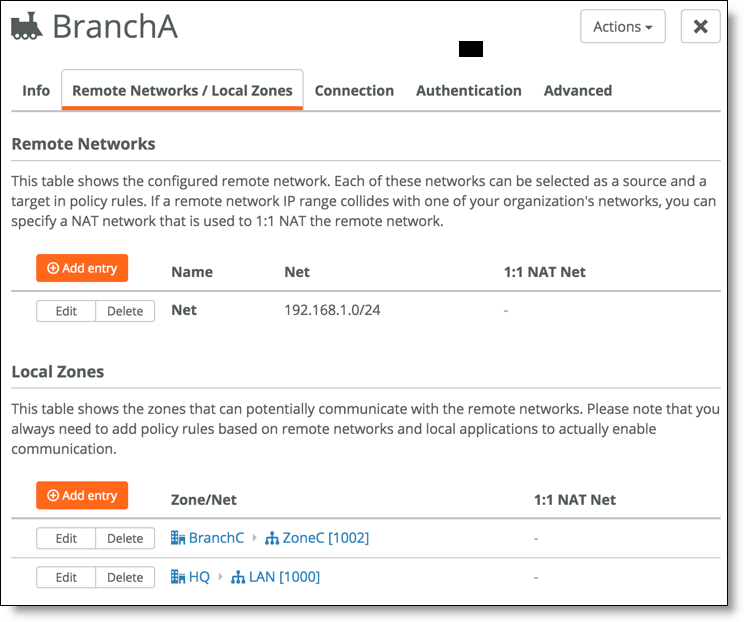Go to the Authentication tab
Image resolution: width=744 pixels, height=622 pixels.
point(469,91)
